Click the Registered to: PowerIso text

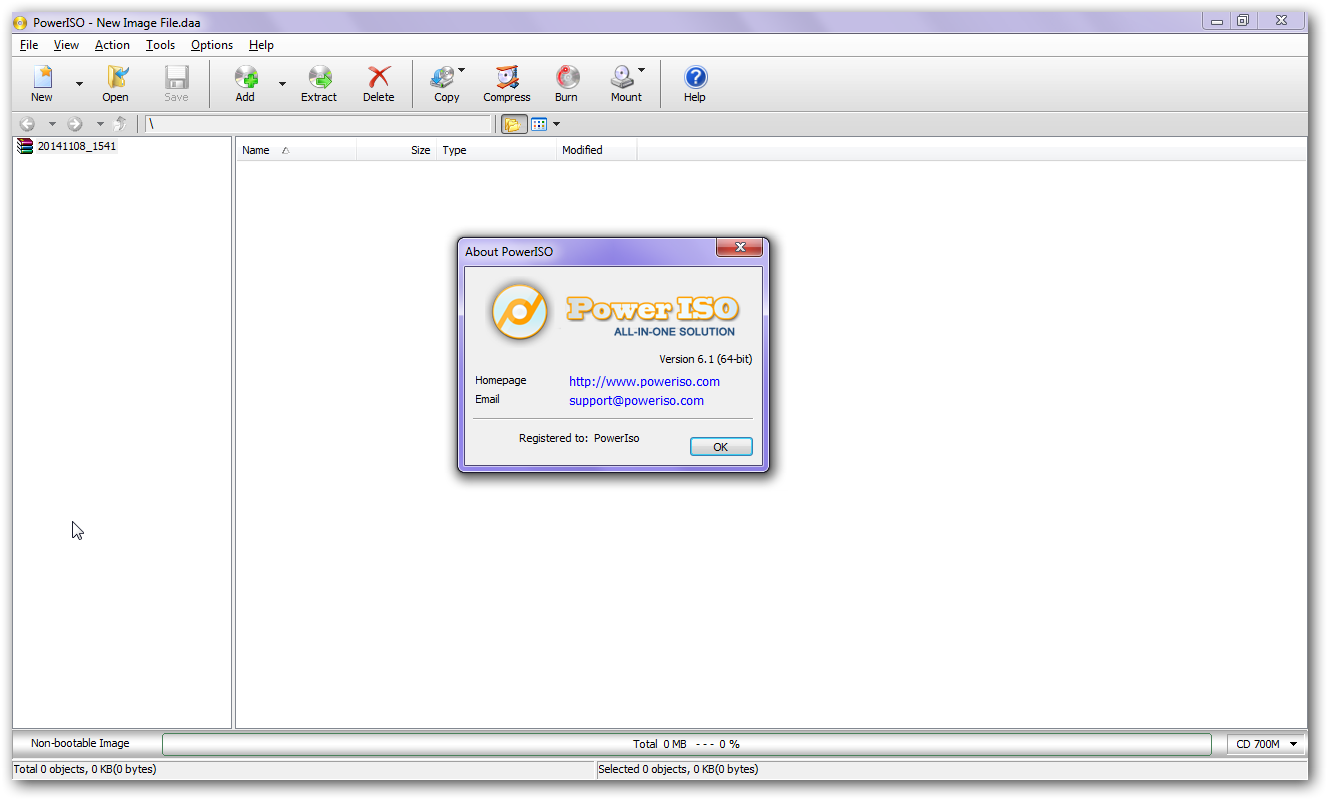pyautogui.click(x=579, y=438)
